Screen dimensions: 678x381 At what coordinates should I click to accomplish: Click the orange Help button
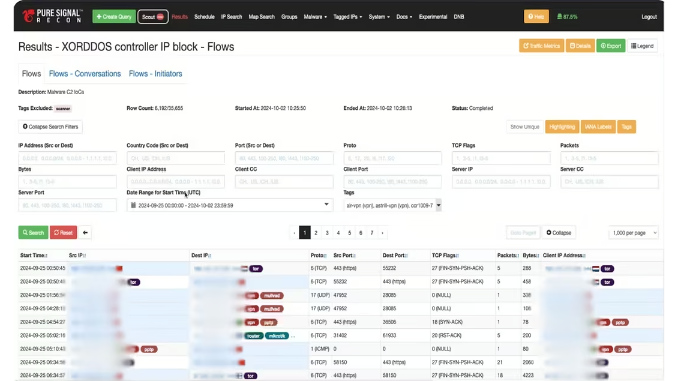pyautogui.click(x=536, y=16)
